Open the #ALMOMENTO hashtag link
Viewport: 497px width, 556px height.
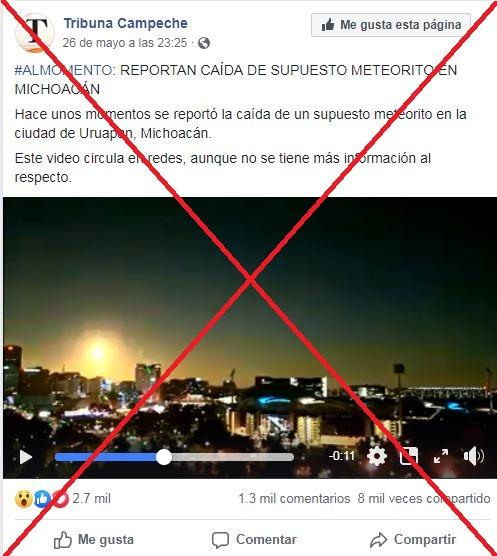pyautogui.click(x=63, y=70)
